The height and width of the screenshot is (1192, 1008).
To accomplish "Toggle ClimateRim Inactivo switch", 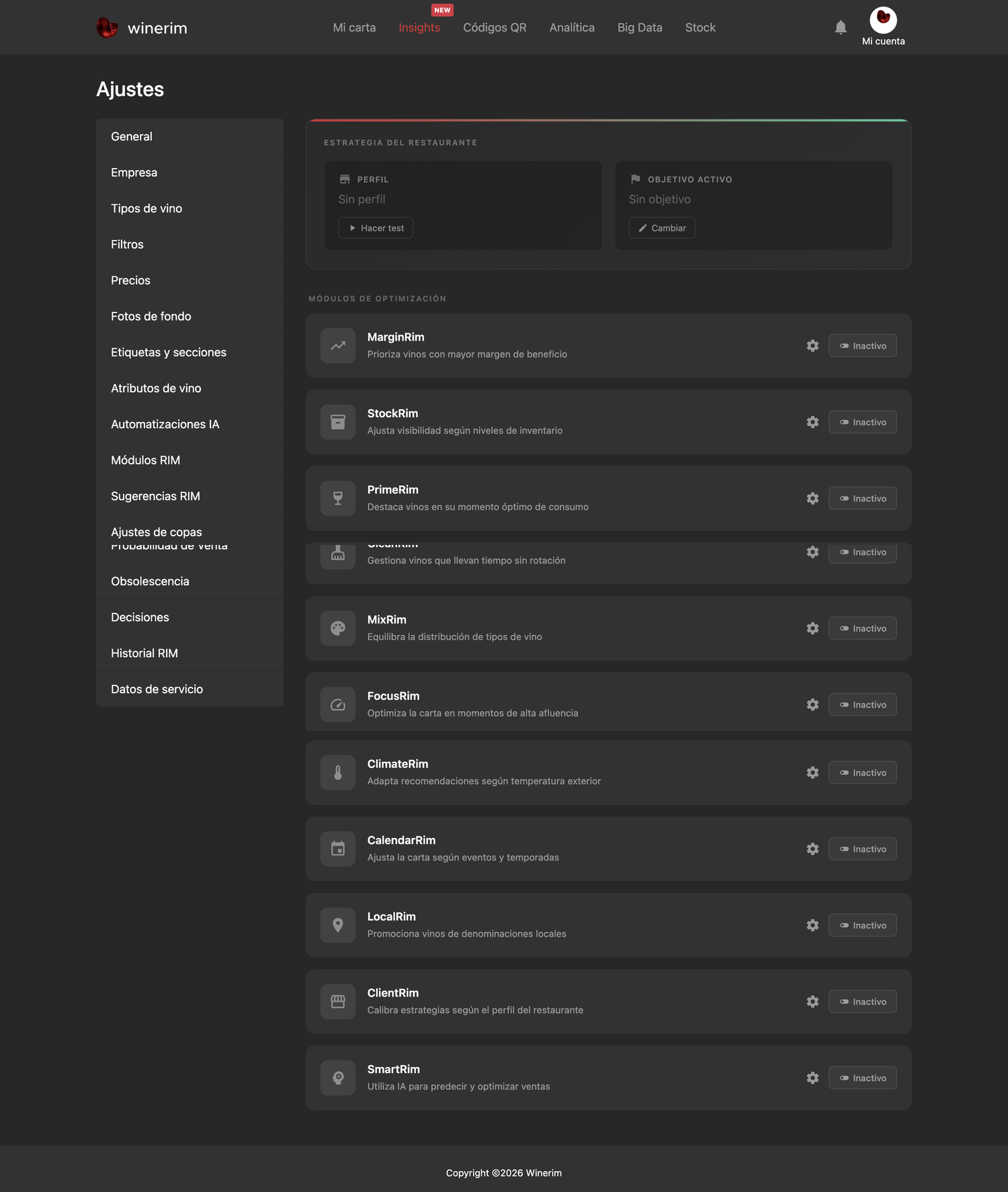I will coord(862,773).
